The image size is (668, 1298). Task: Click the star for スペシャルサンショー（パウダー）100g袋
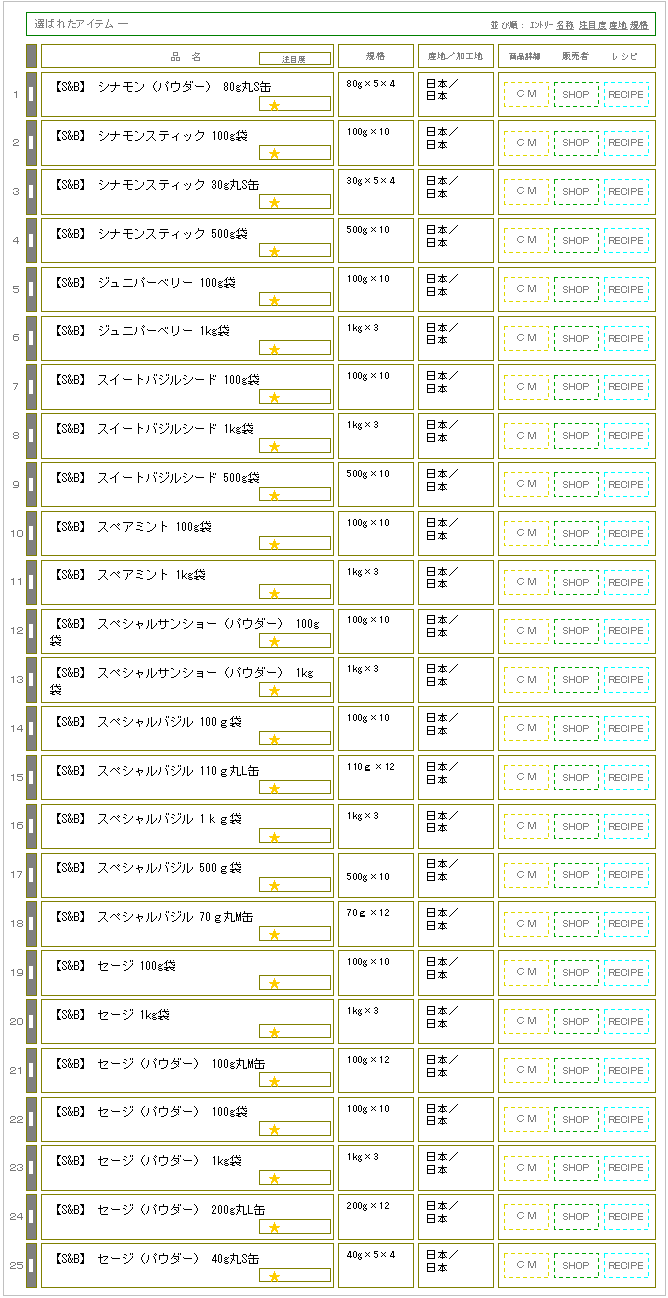point(274,642)
